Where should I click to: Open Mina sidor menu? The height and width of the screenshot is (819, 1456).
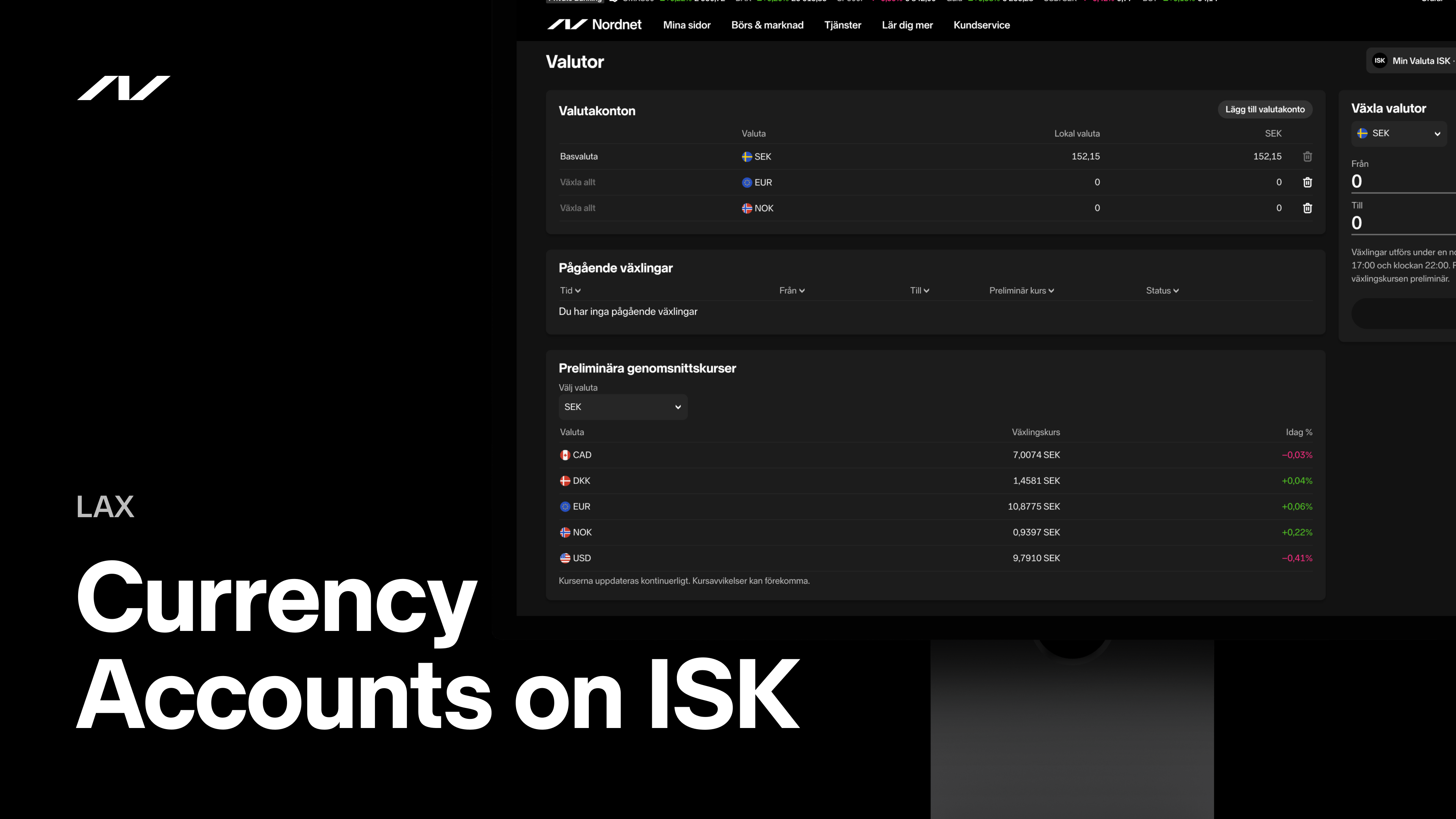687,25
